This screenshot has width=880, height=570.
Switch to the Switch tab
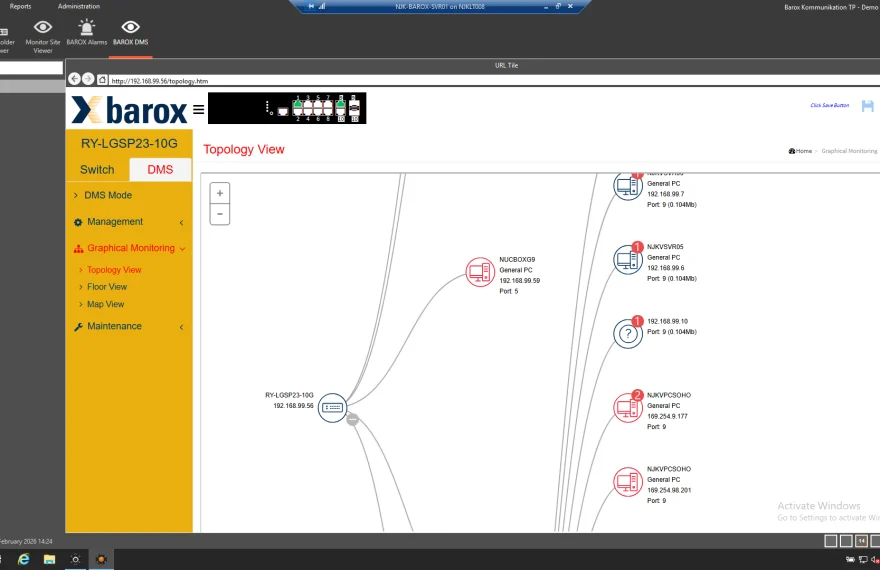[x=97, y=169]
